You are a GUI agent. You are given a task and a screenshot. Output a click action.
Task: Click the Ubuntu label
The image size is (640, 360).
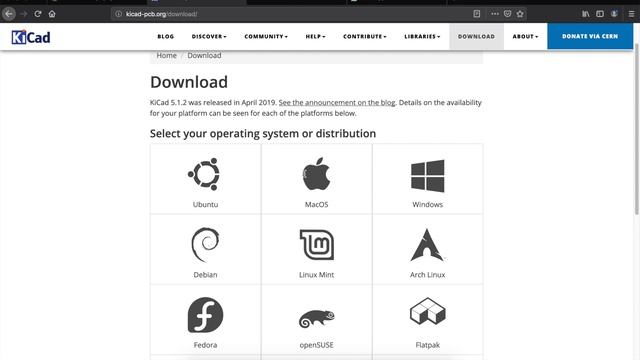(x=205, y=204)
